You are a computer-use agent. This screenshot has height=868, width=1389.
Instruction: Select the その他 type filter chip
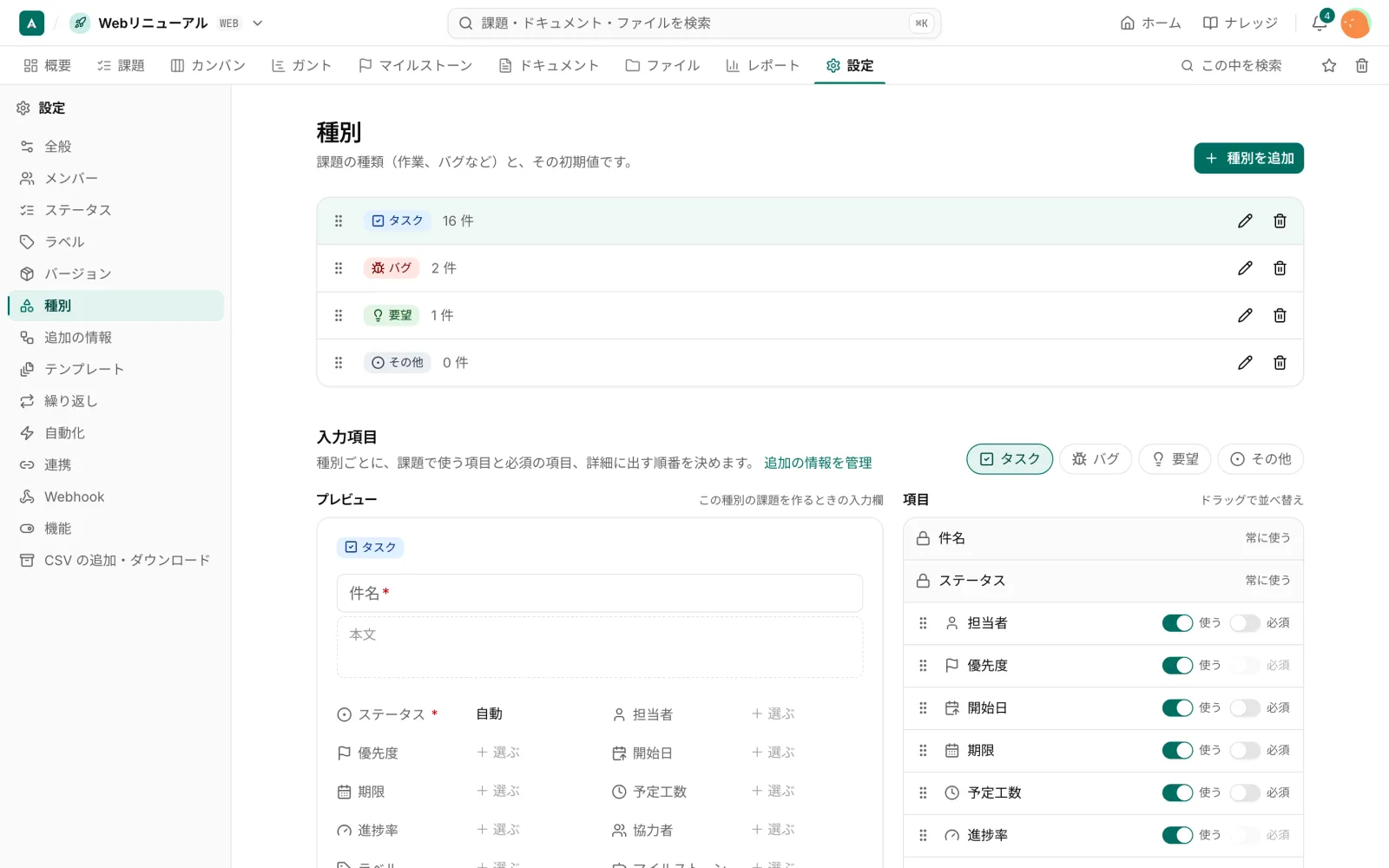click(1261, 459)
